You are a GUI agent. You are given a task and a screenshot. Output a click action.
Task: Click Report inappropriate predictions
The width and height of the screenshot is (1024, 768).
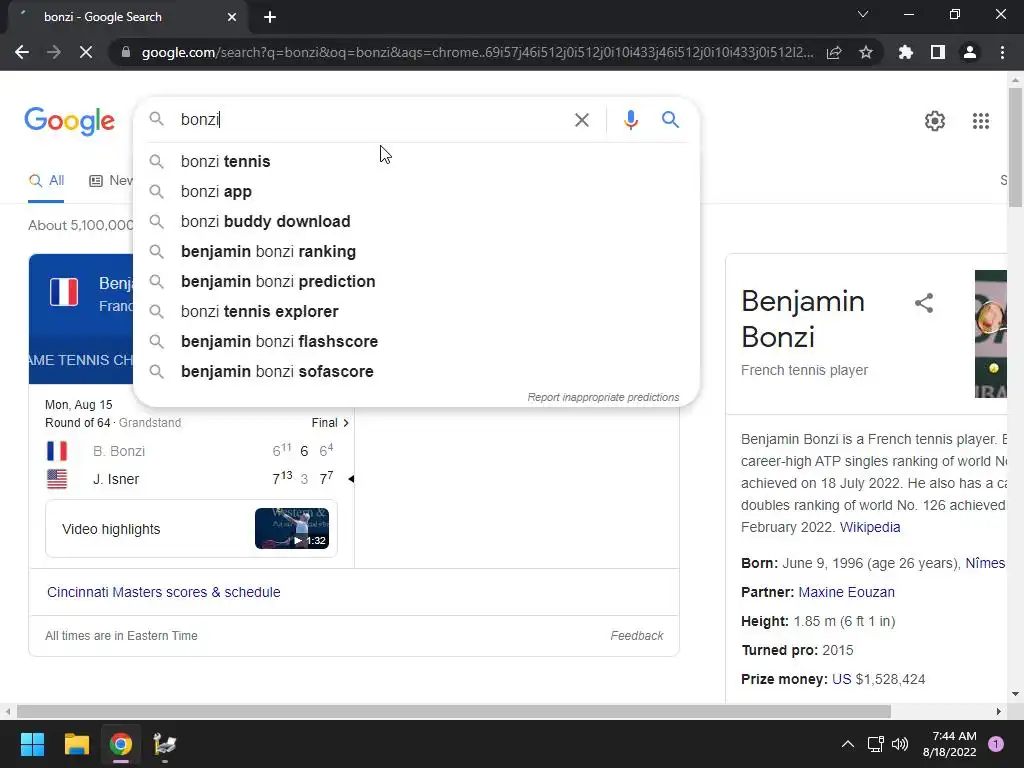603,397
